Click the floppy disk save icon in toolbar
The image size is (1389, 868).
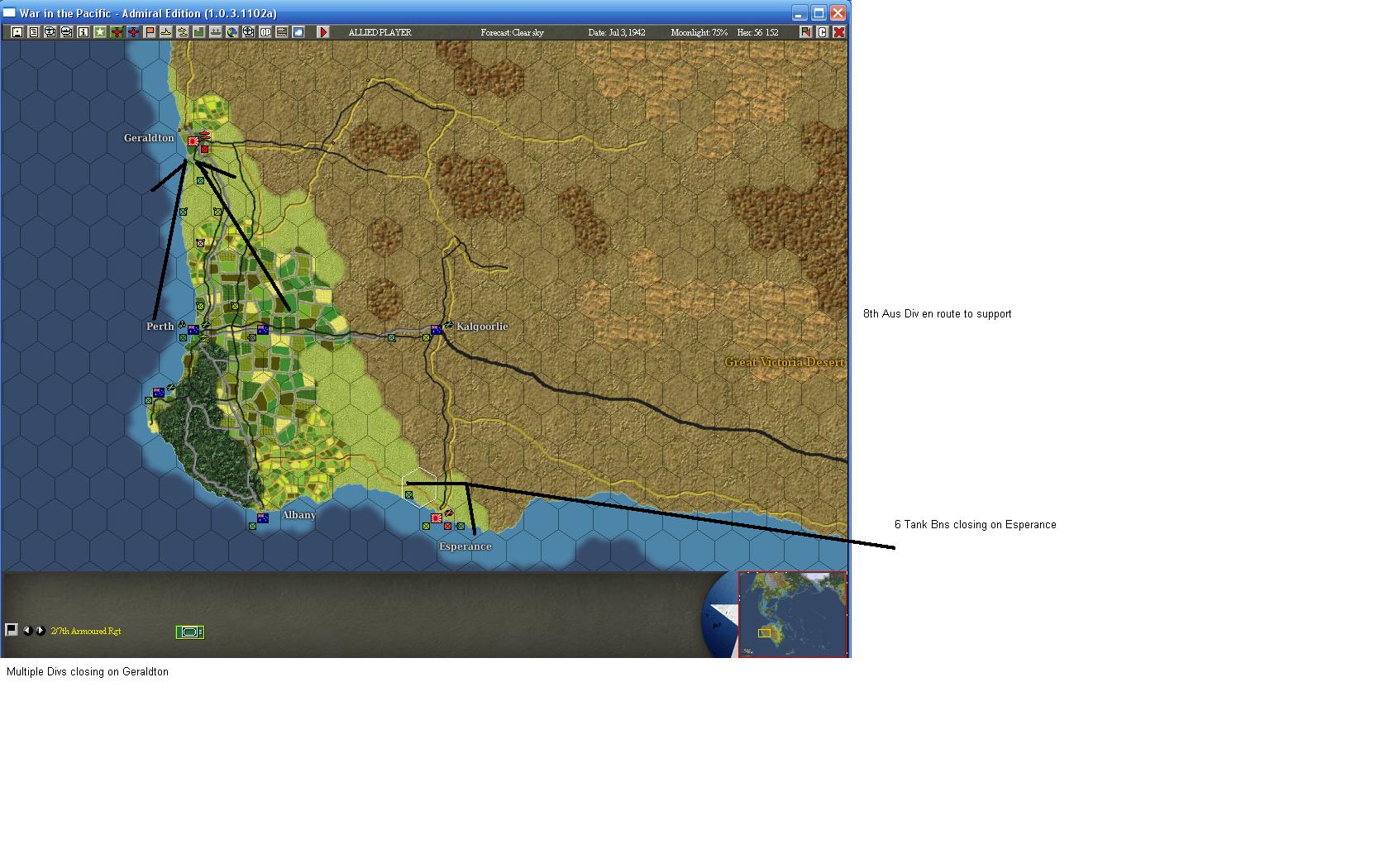tap(17, 32)
